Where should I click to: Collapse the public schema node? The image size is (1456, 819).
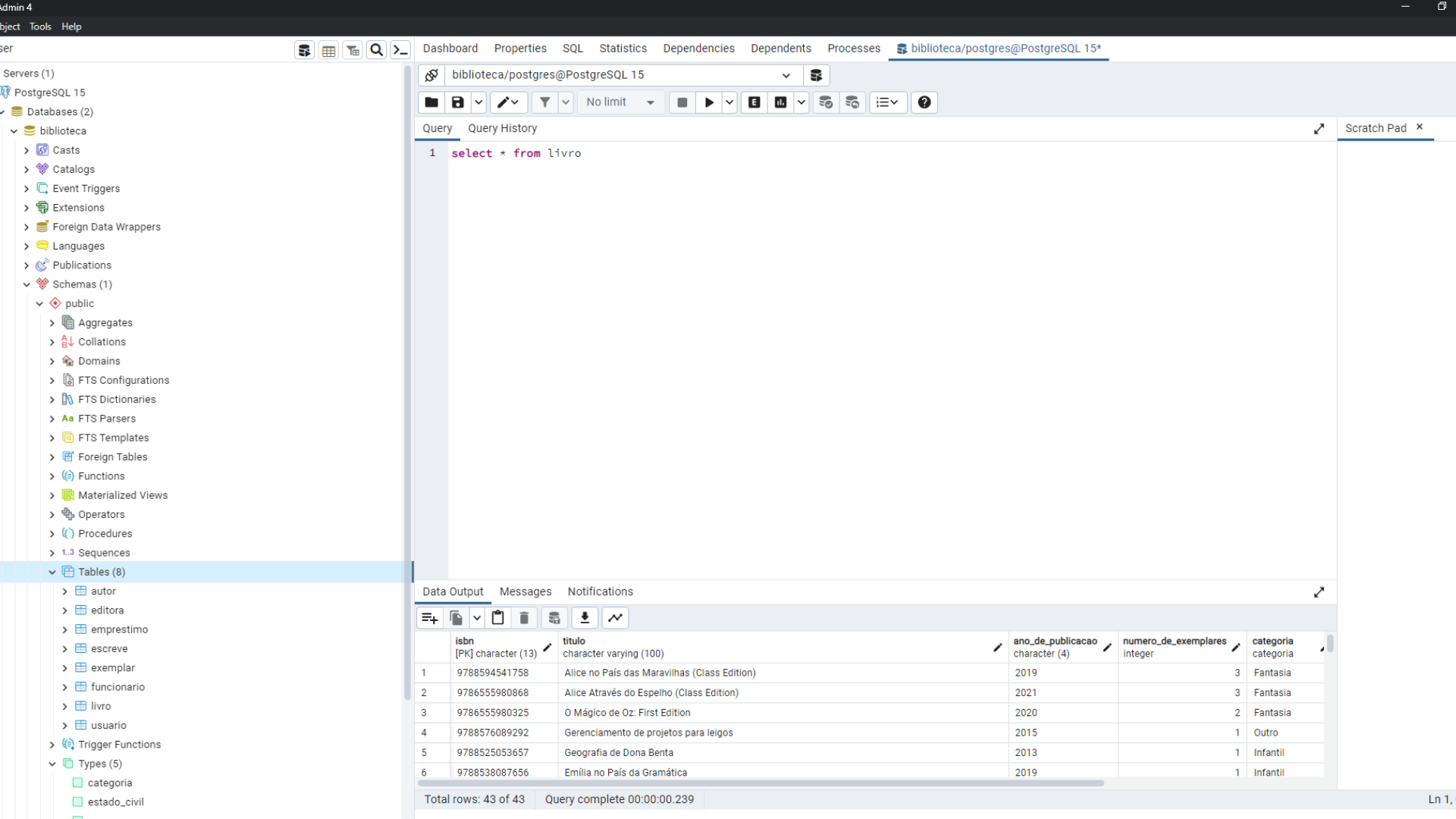pos(39,304)
